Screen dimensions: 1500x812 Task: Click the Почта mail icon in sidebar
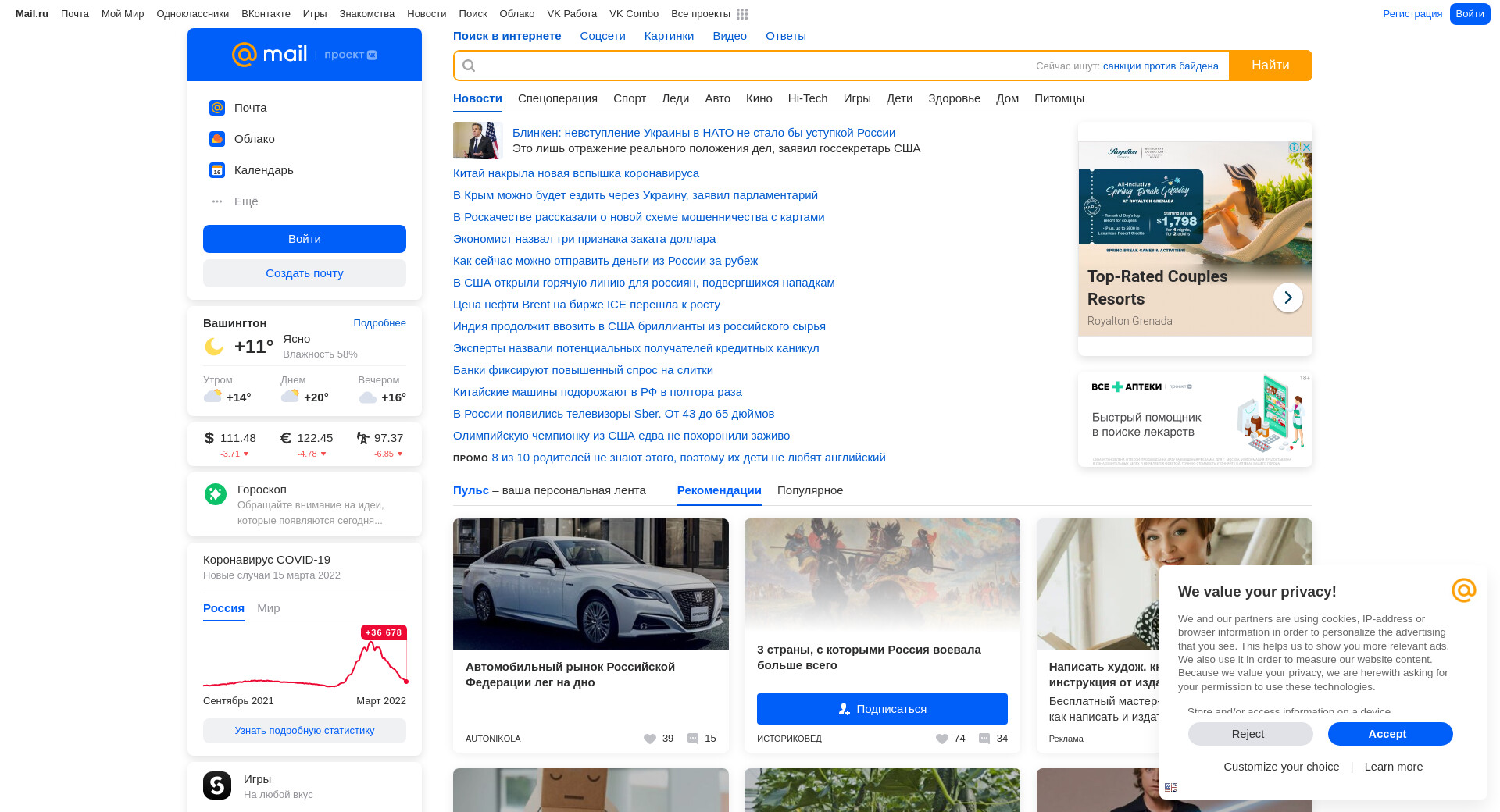click(217, 108)
